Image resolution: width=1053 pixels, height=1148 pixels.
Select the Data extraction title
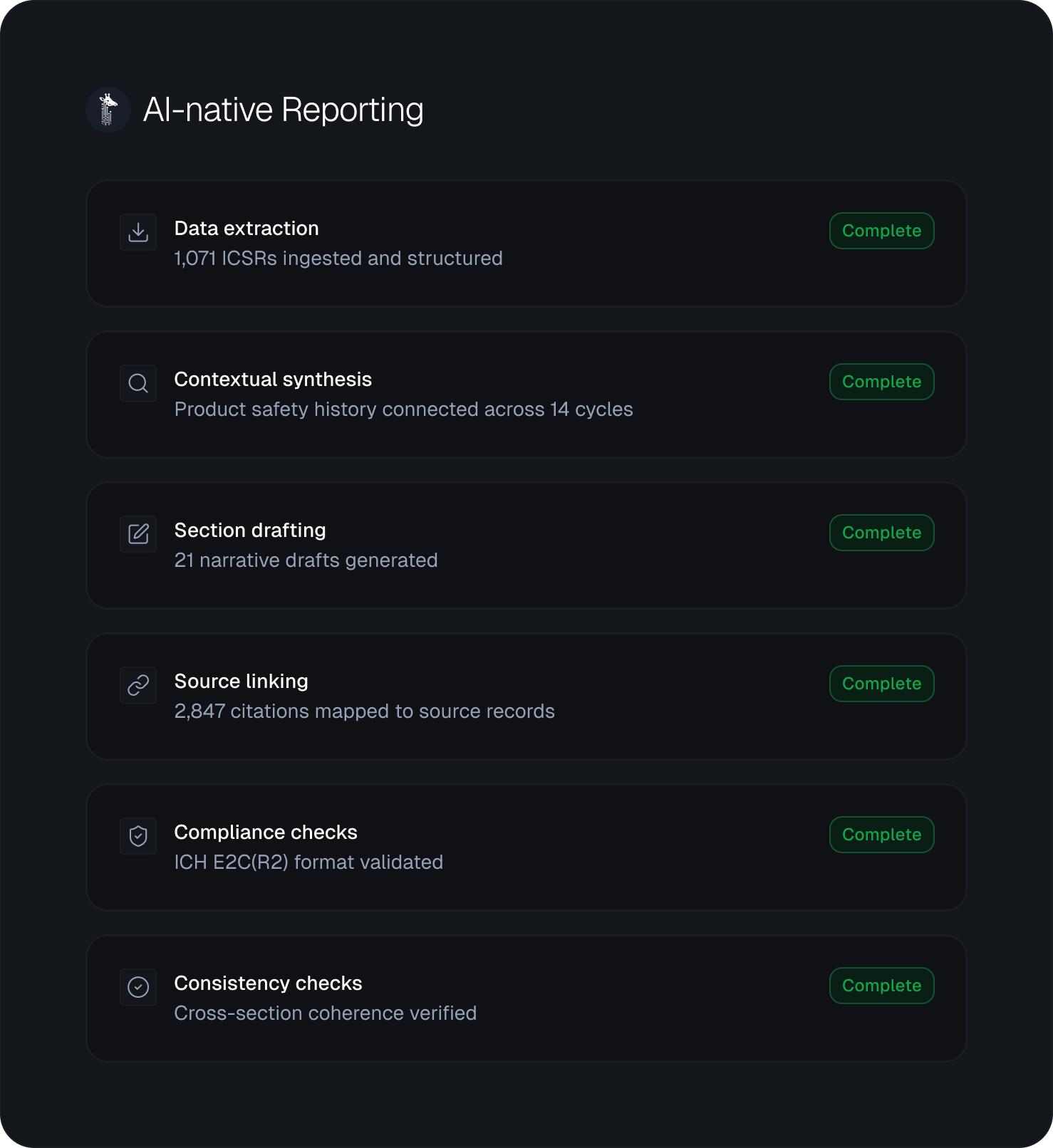point(247,229)
